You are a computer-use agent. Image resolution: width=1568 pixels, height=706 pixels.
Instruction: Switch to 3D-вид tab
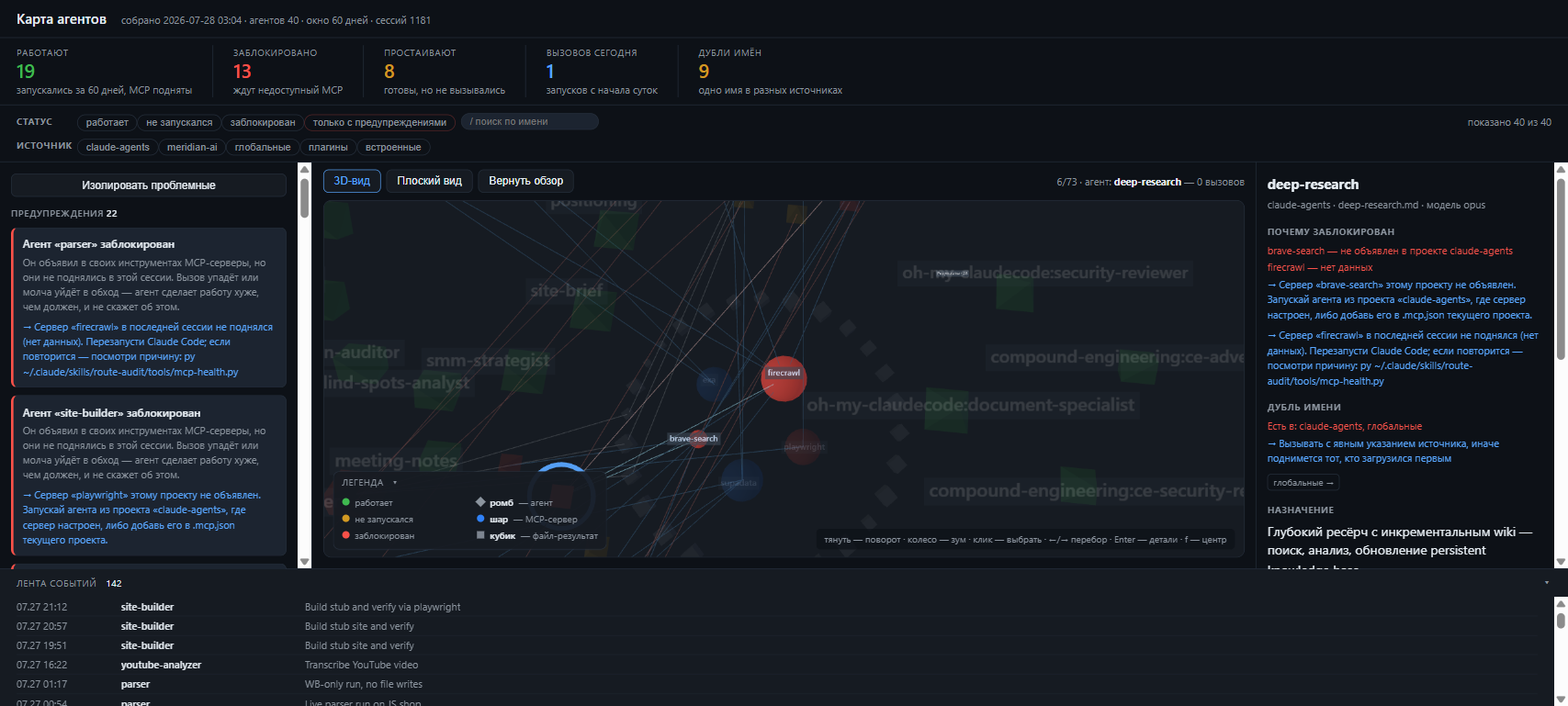pyautogui.click(x=352, y=181)
